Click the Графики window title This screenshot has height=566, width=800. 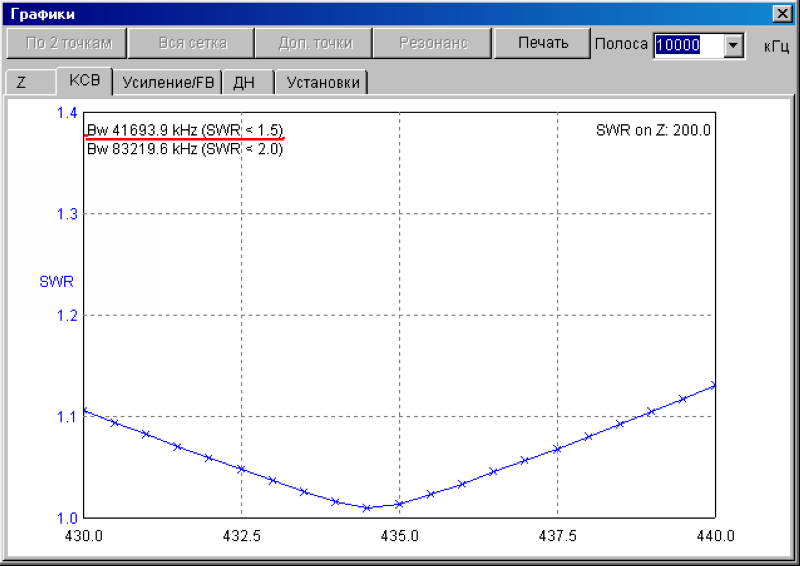click(x=42, y=14)
